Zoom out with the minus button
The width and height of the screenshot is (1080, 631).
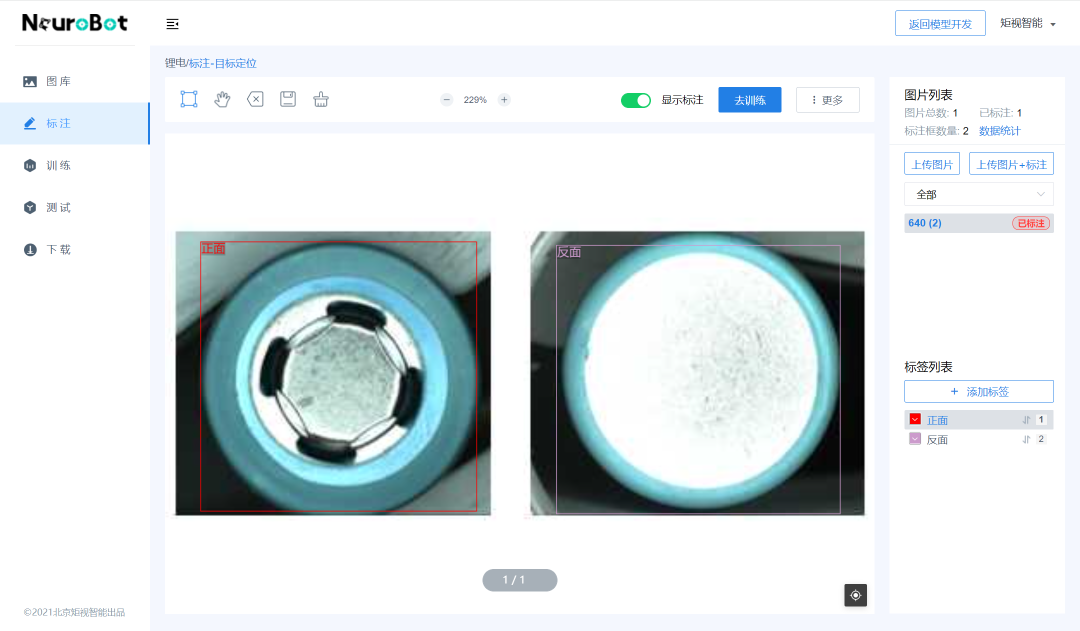pyautogui.click(x=447, y=100)
